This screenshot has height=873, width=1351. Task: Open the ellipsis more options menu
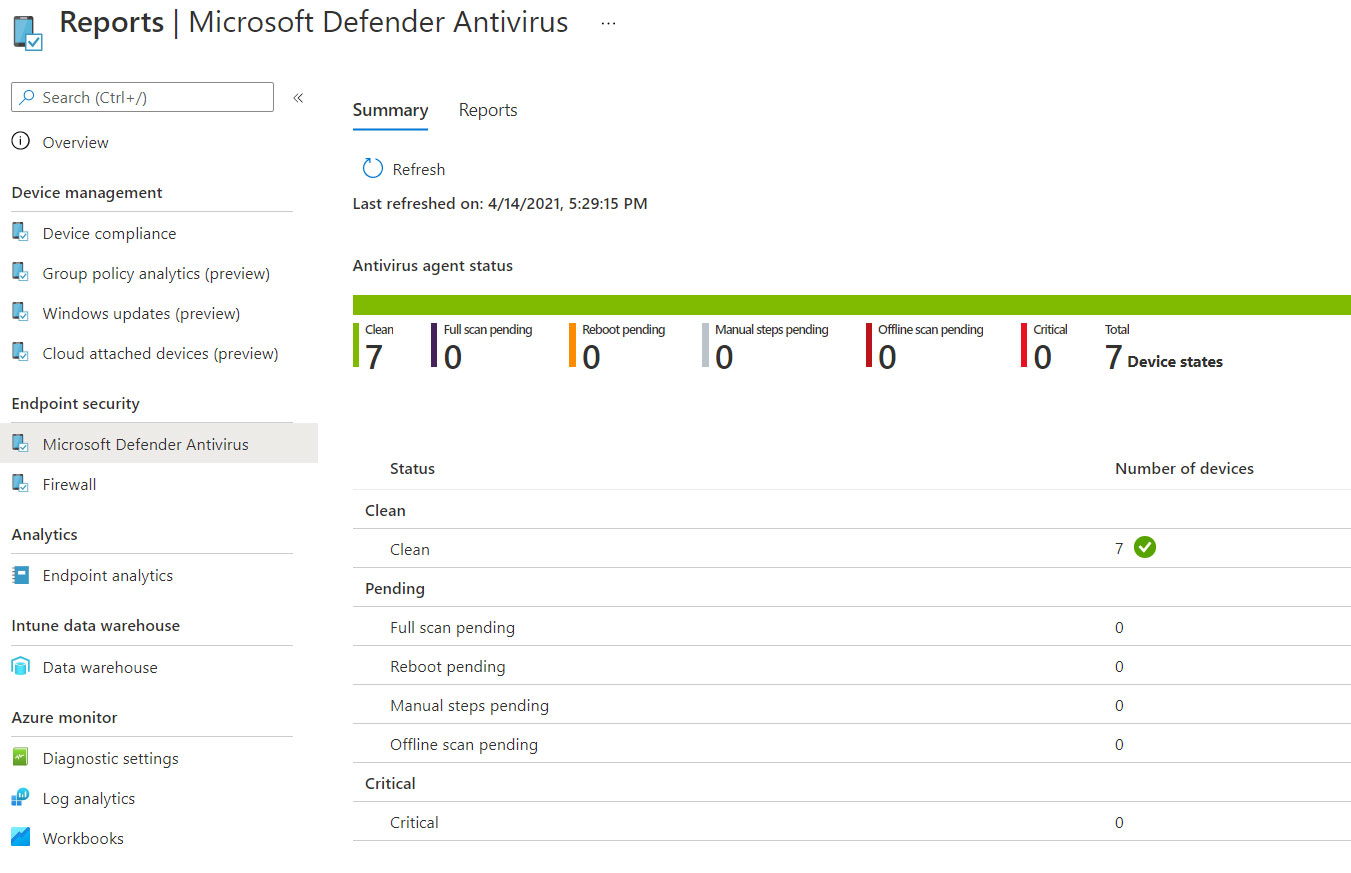click(608, 24)
